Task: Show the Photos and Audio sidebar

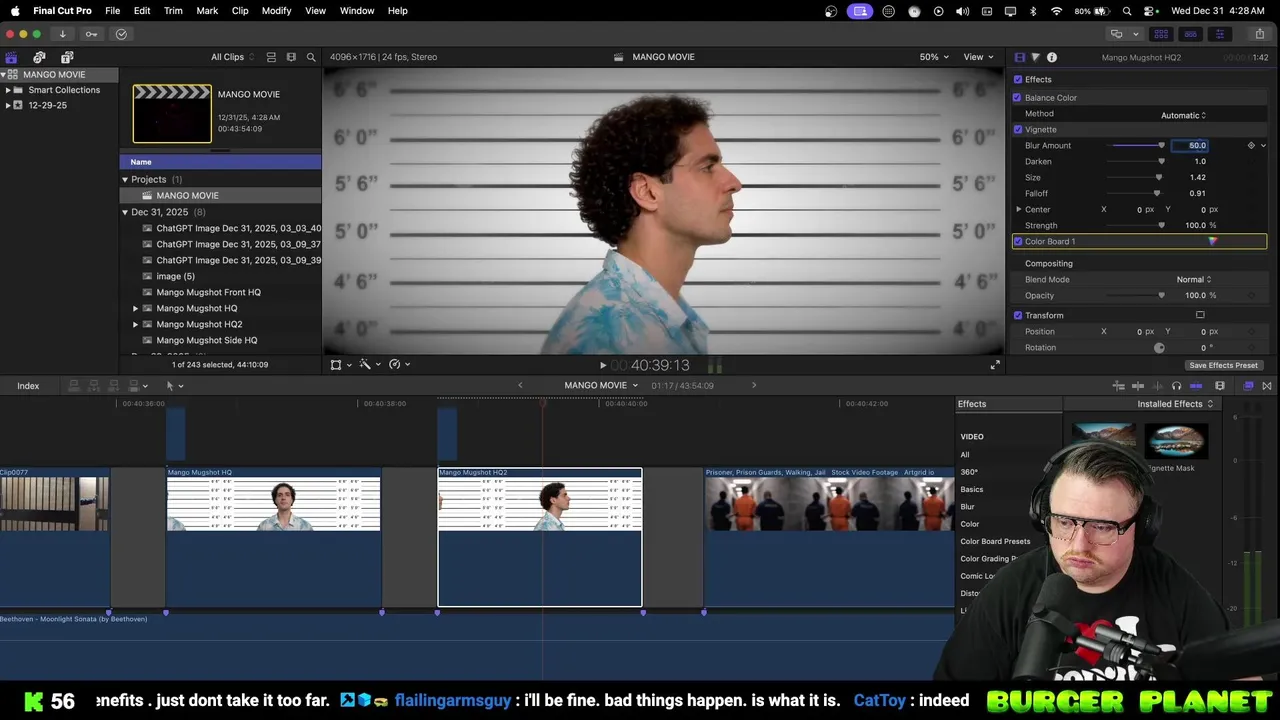Action: [39, 57]
